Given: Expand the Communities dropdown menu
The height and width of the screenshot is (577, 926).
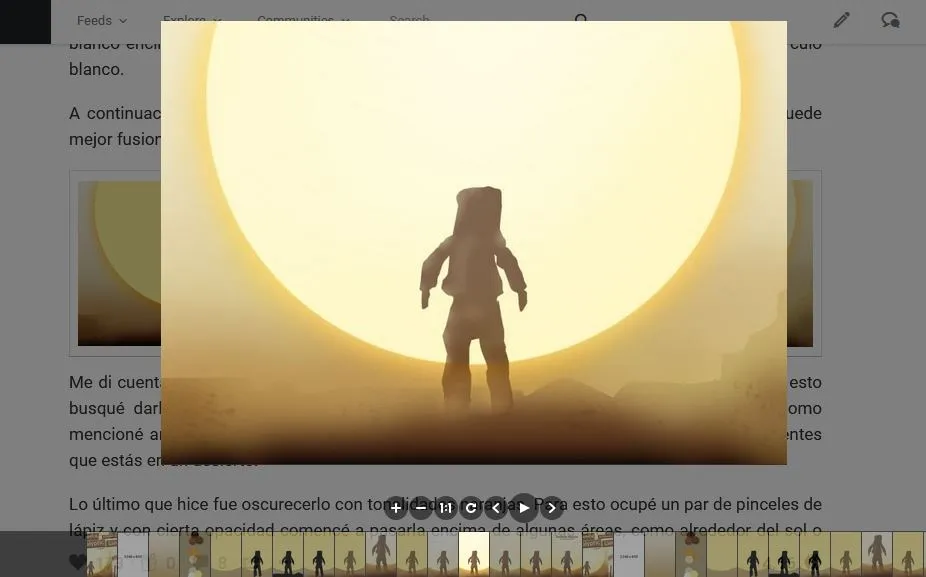Looking at the screenshot, I should tap(303, 20).
